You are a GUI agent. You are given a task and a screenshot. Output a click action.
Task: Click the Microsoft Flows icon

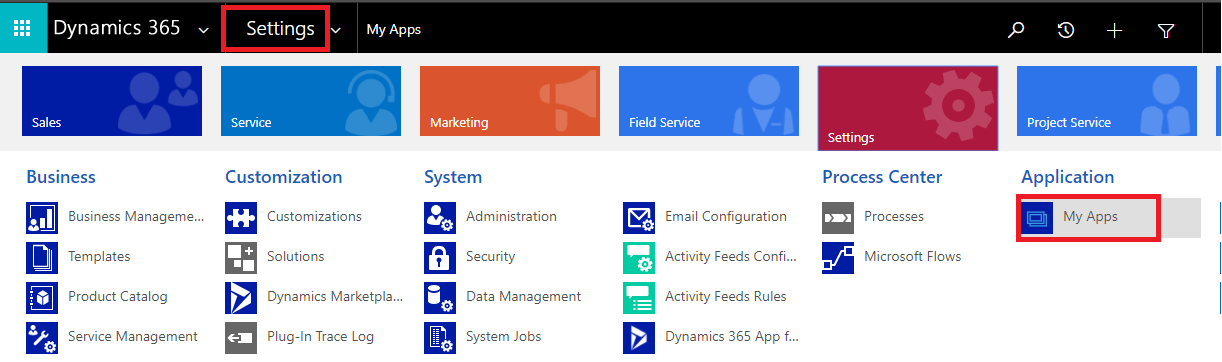pyautogui.click(x=838, y=257)
